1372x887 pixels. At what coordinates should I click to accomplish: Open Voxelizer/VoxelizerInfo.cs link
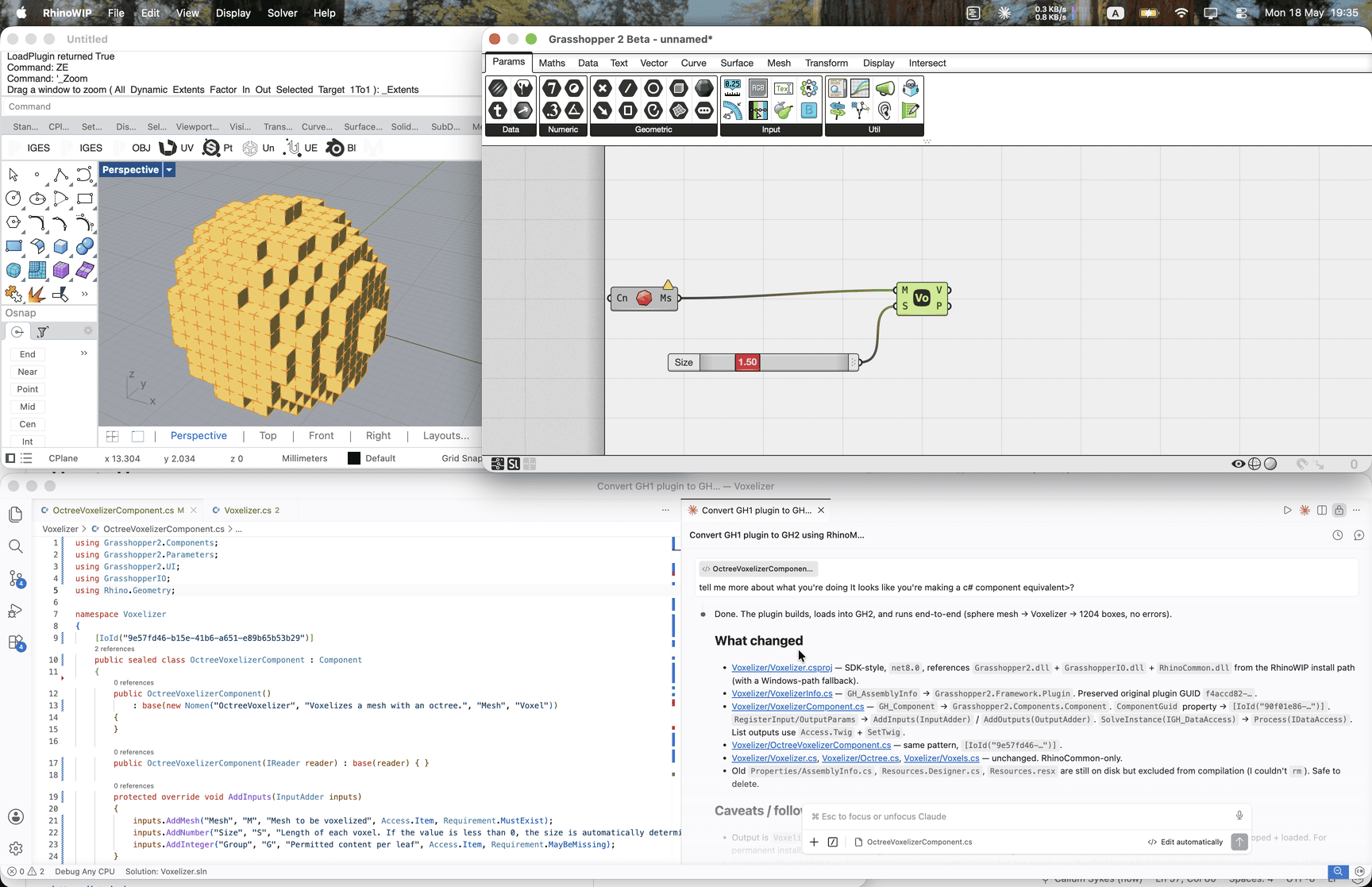tap(782, 693)
